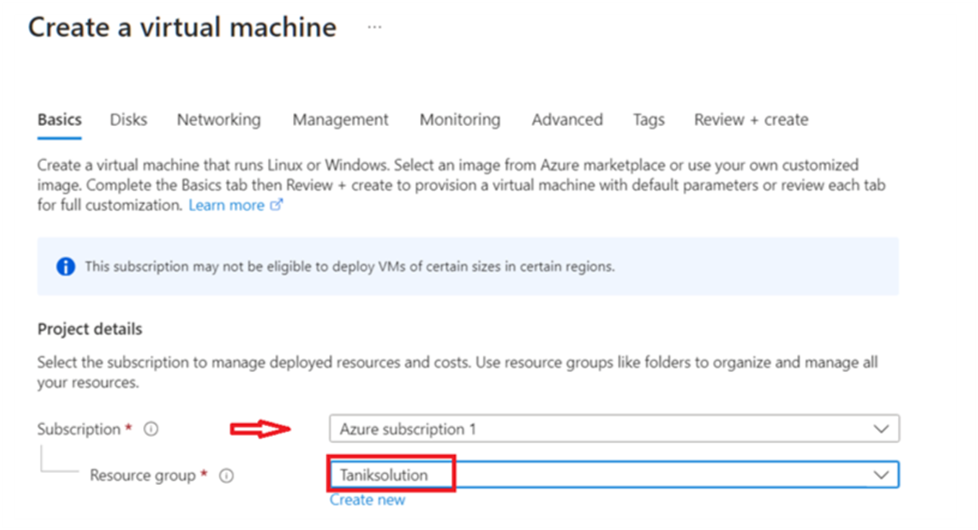The width and height of the screenshot is (978, 530).
Task: Select the Monitoring tab
Action: [x=460, y=120]
